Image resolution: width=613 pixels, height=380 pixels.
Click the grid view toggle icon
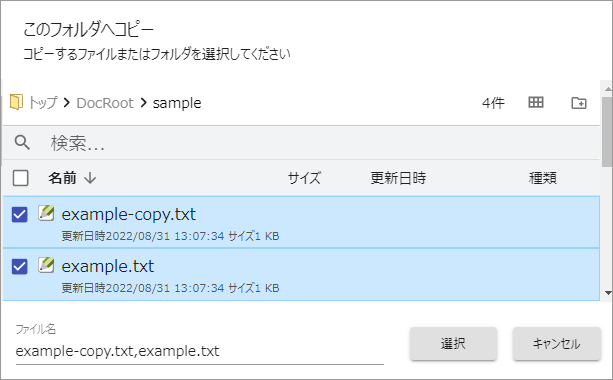point(536,102)
